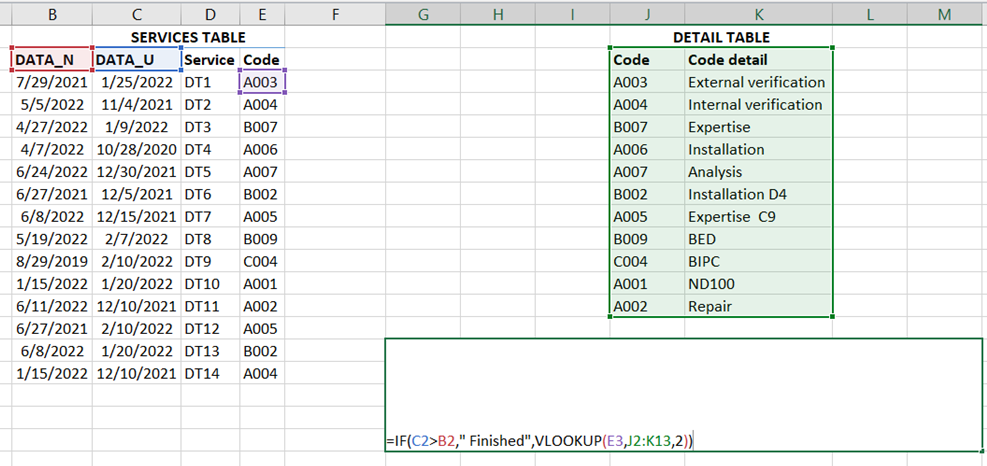Viewport: 987px width, 466px height.
Task: Click the Repair cell in detail table
Action: [x=758, y=306]
